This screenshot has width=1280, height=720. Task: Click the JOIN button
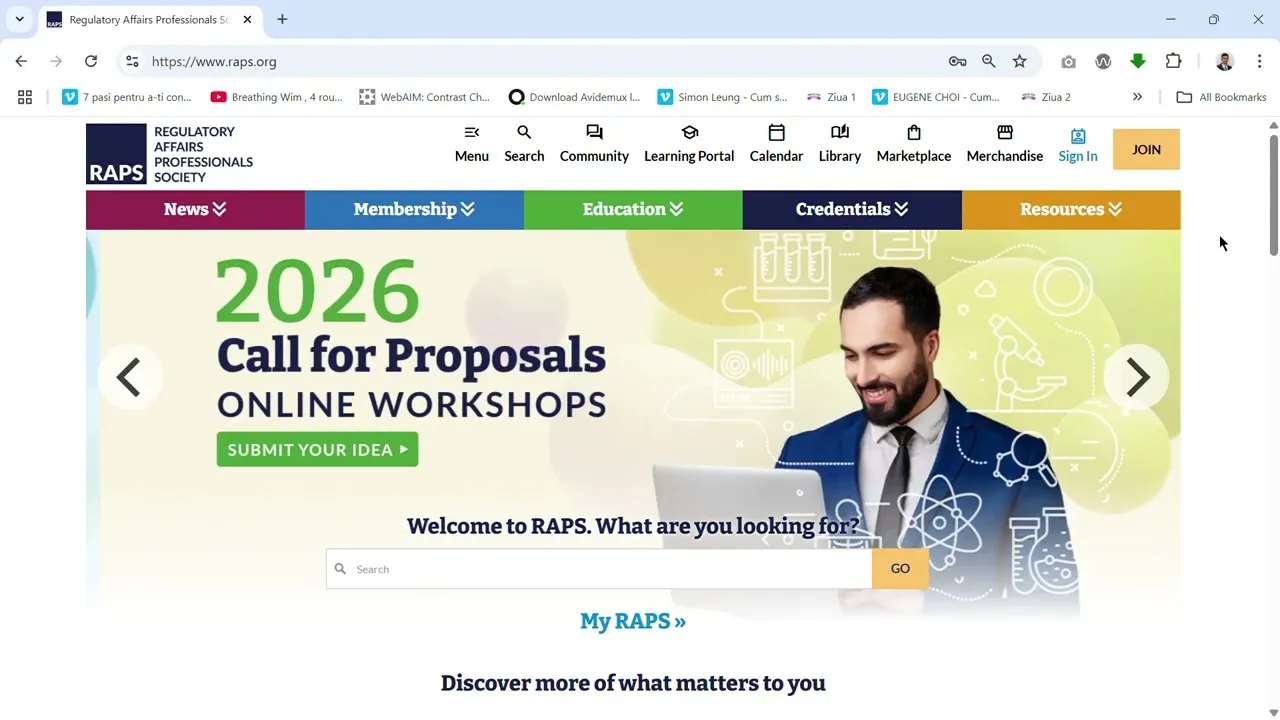coord(1146,149)
